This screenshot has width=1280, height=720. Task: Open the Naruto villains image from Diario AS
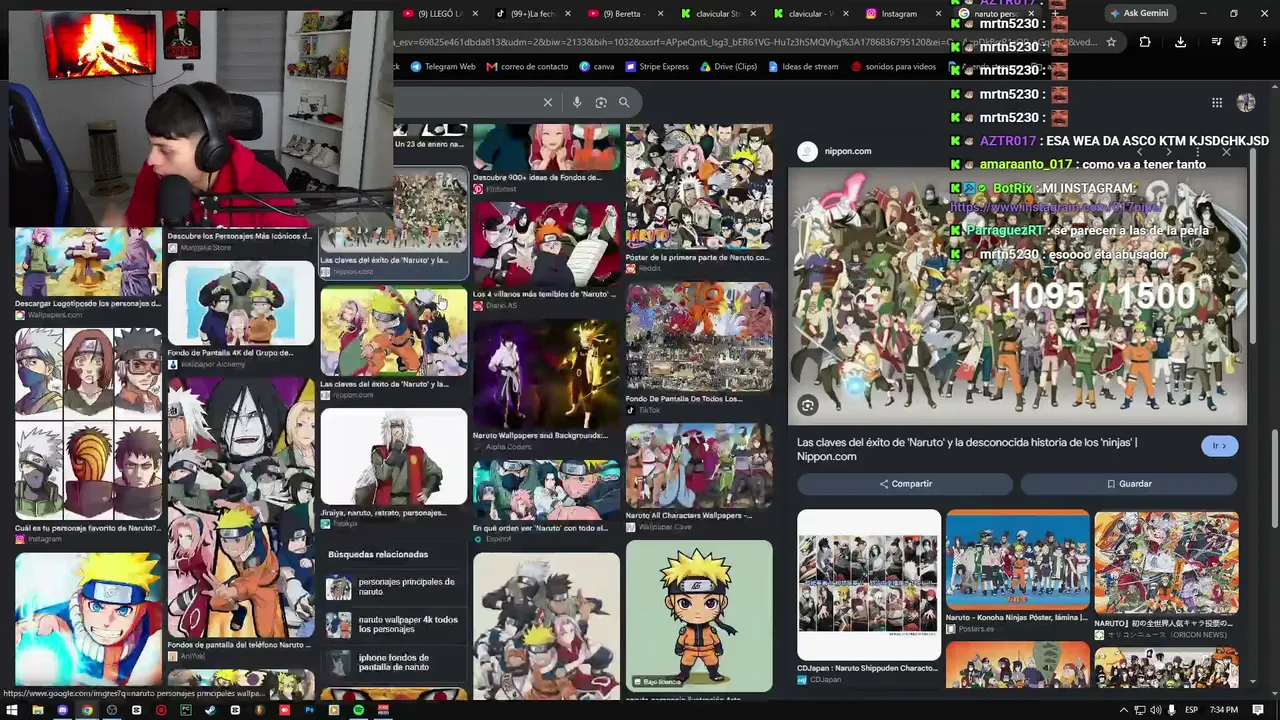546,244
